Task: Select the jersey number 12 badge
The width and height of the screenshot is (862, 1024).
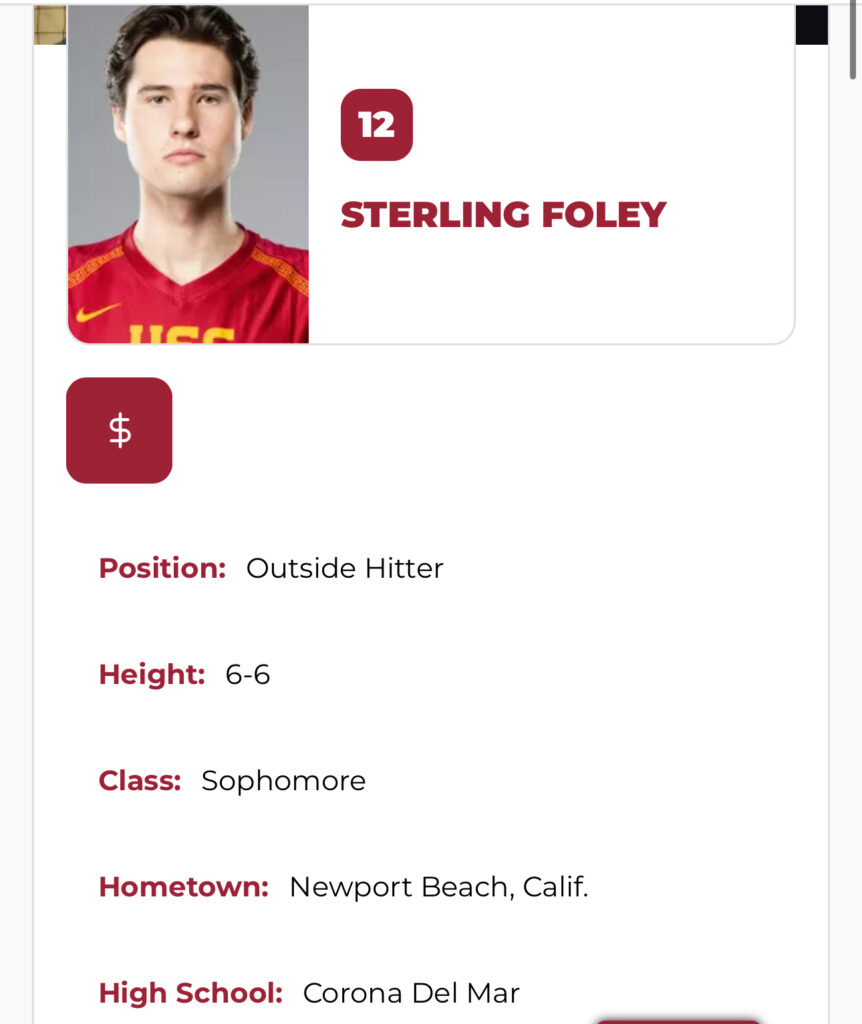Action: (376, 125)
